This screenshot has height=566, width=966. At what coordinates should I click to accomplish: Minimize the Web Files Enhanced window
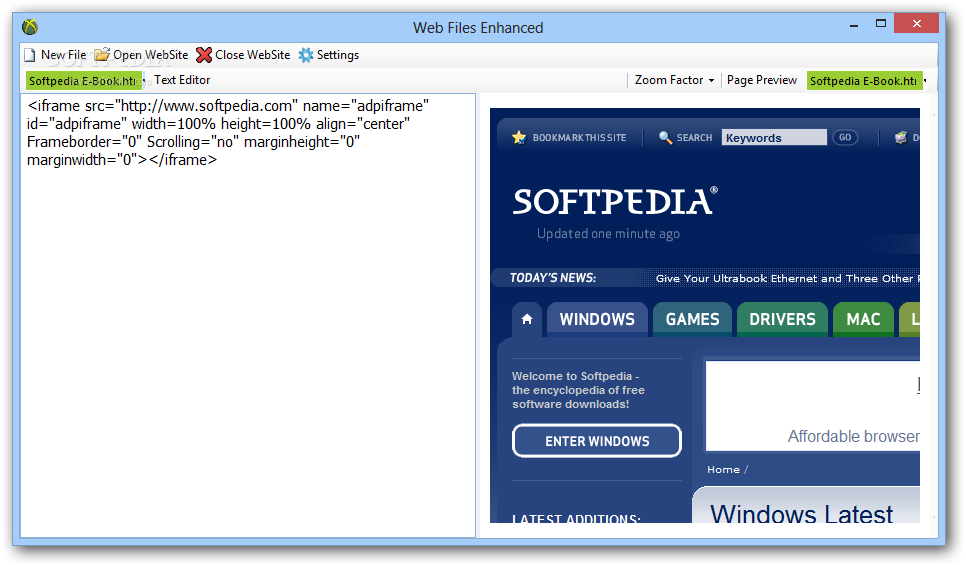click(x=854, y=25)
